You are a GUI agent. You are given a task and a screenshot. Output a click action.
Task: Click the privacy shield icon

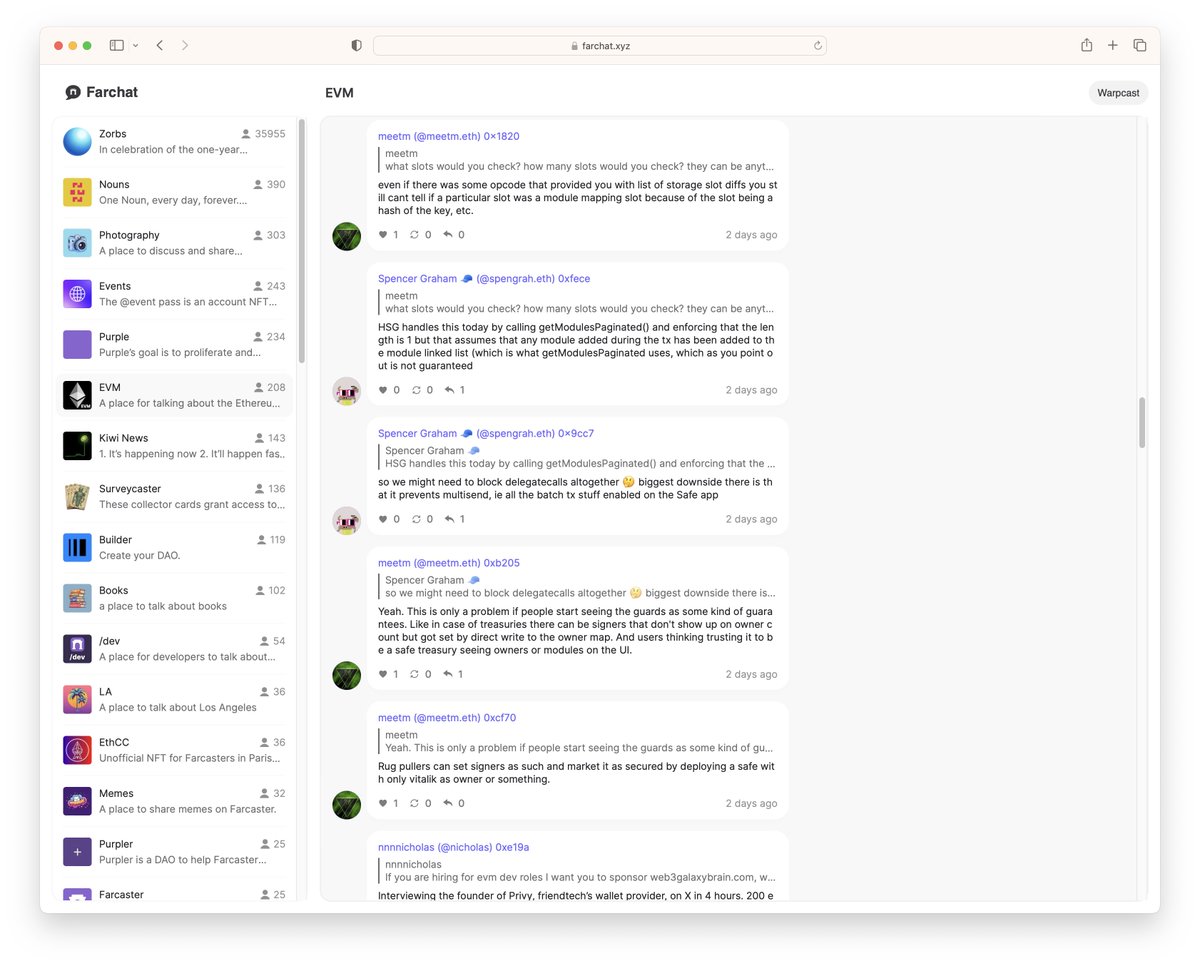pyautogui.click(x=357, y=45)
